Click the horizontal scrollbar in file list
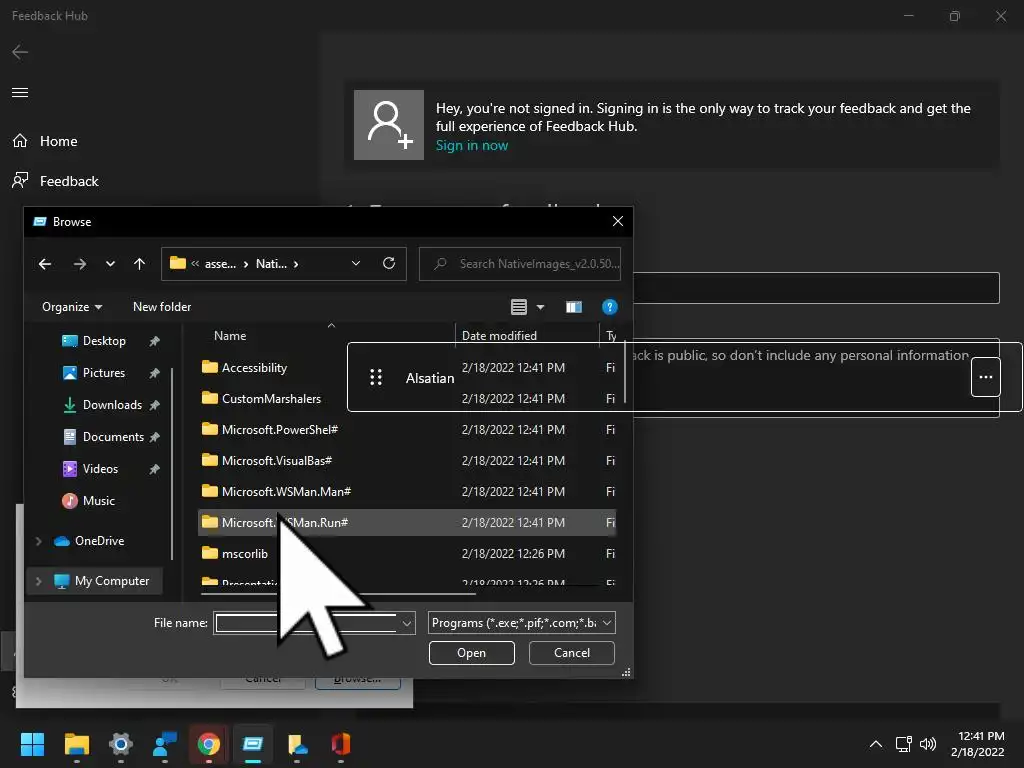Viewport: 1024px width, 768px height. 338,594
